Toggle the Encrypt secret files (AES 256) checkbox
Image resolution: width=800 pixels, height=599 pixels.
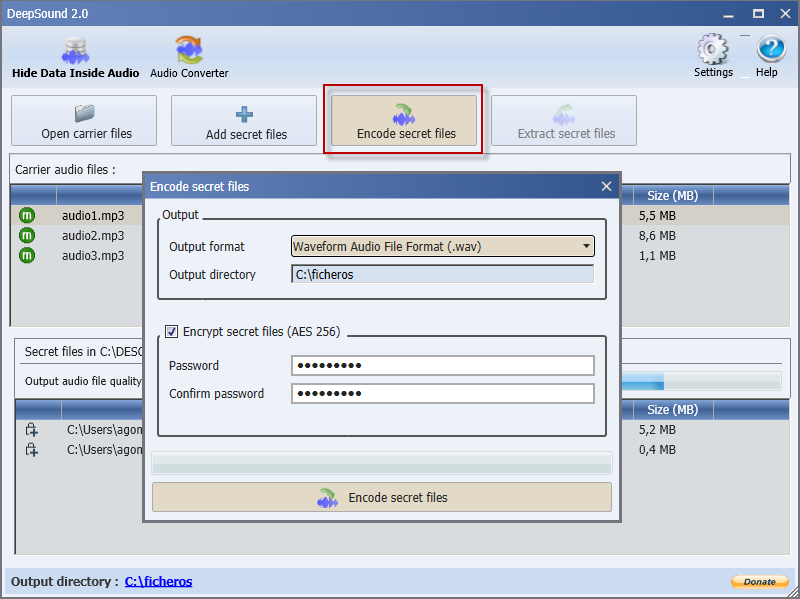tap(171, 332)
